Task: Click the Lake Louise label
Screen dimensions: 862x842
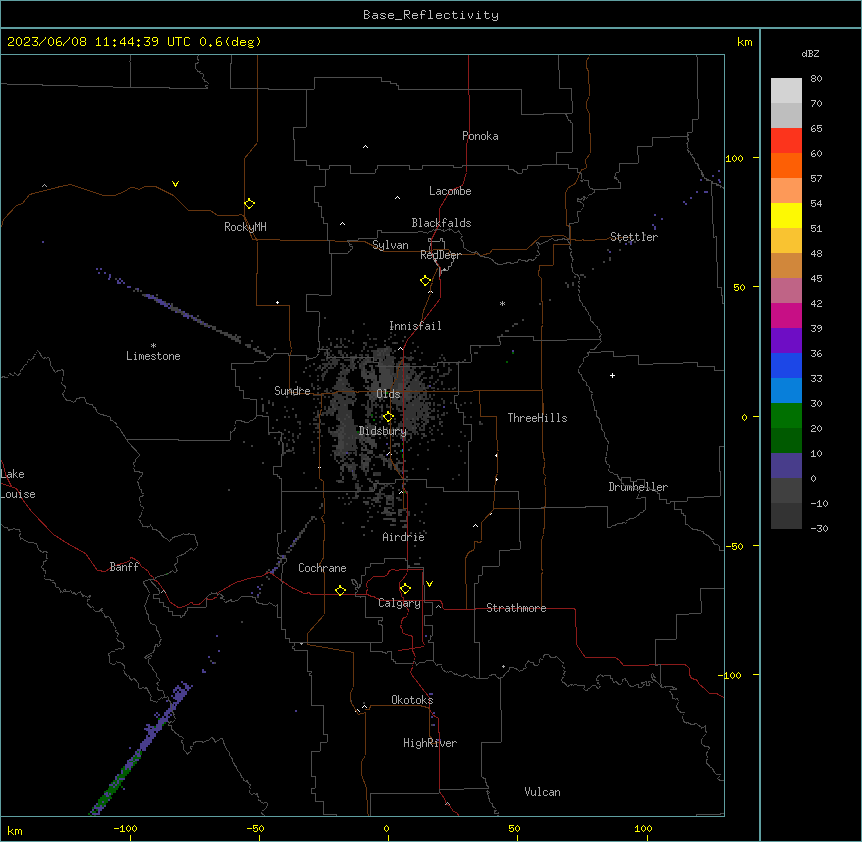Action: [x=18, y=484]
